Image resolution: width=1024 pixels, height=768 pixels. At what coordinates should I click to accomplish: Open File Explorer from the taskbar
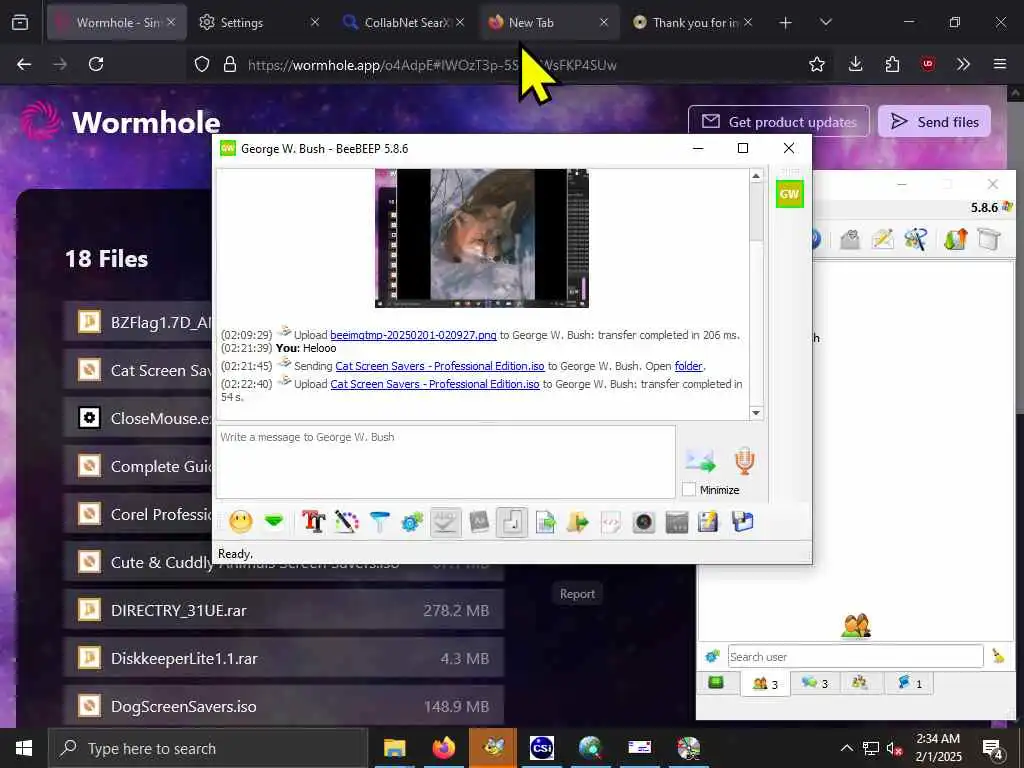(x=394, y=748)
